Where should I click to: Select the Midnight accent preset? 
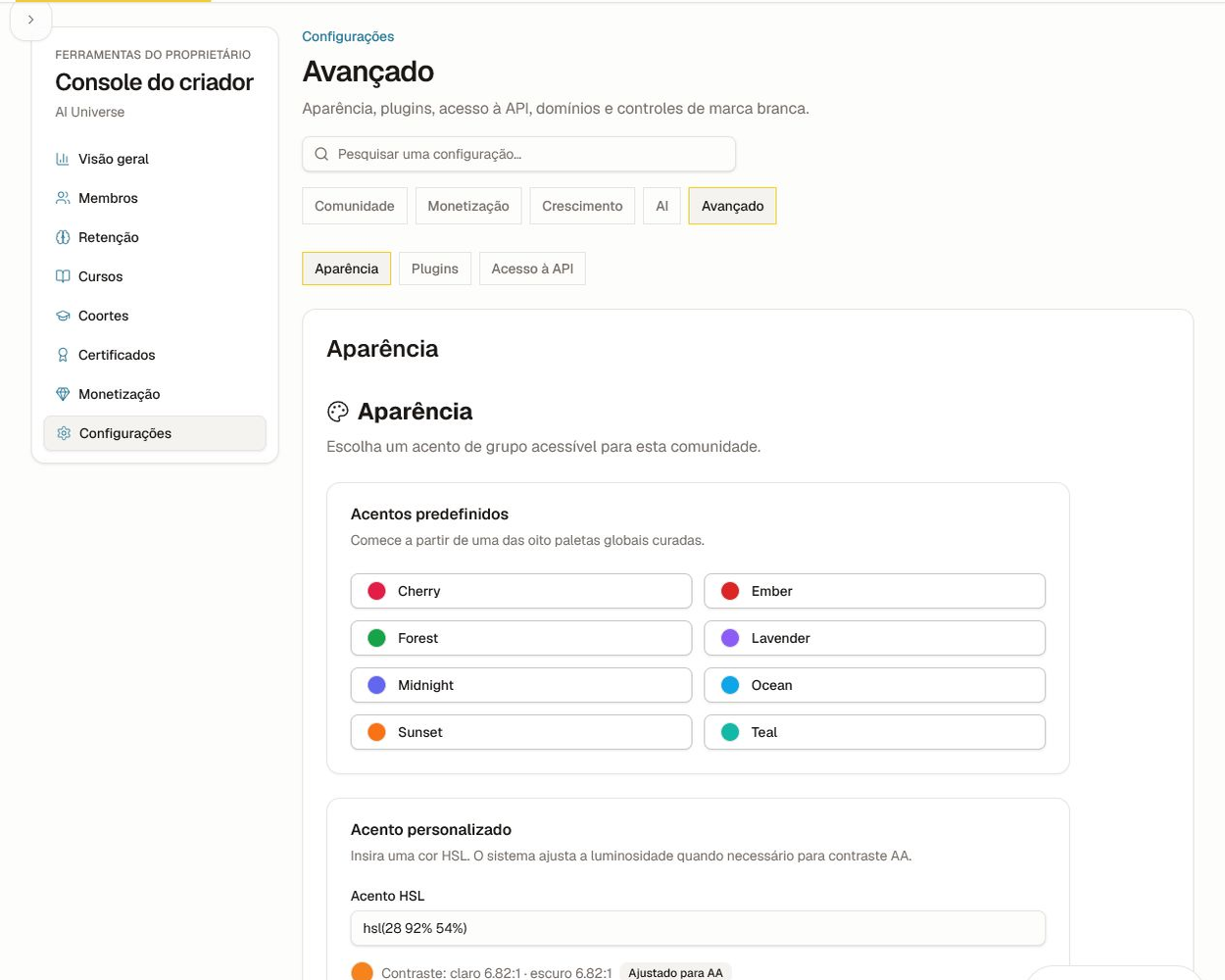pyautogui.click(x=521, y=685)
